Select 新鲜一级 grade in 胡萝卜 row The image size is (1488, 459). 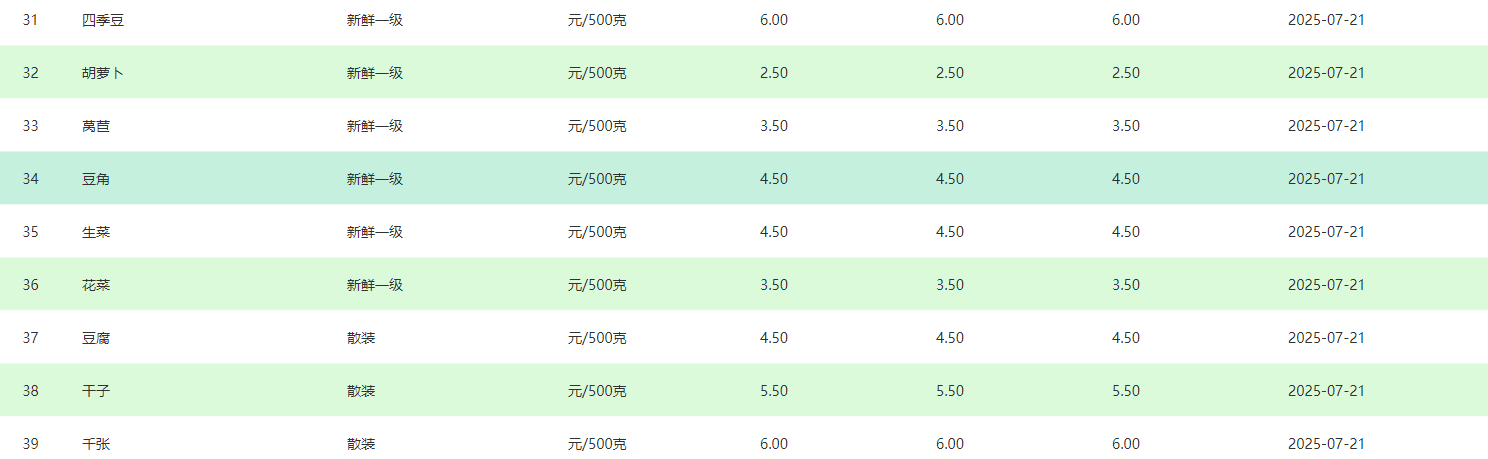(375, 73)
